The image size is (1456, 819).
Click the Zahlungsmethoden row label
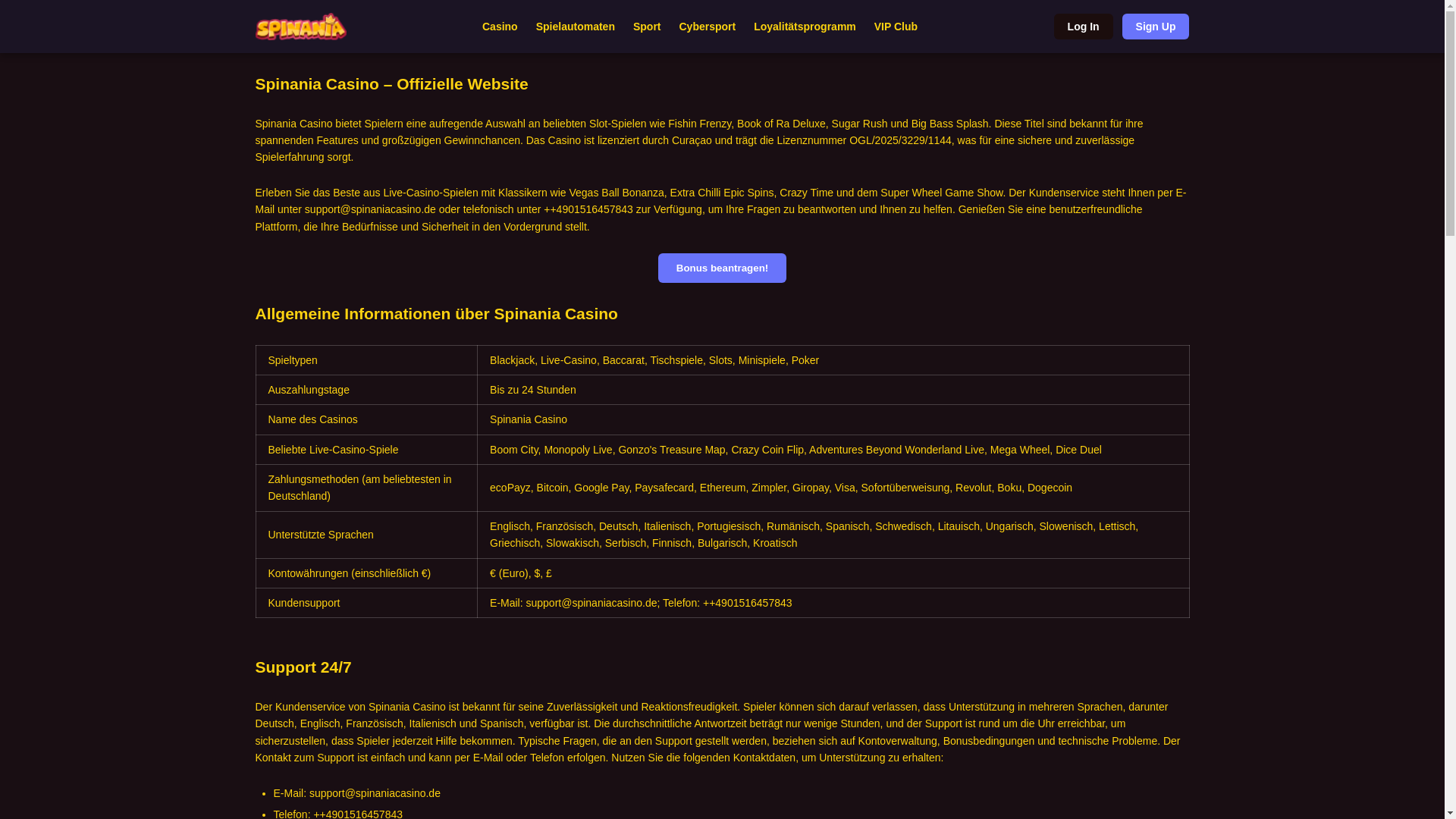[x=366, y=488]
